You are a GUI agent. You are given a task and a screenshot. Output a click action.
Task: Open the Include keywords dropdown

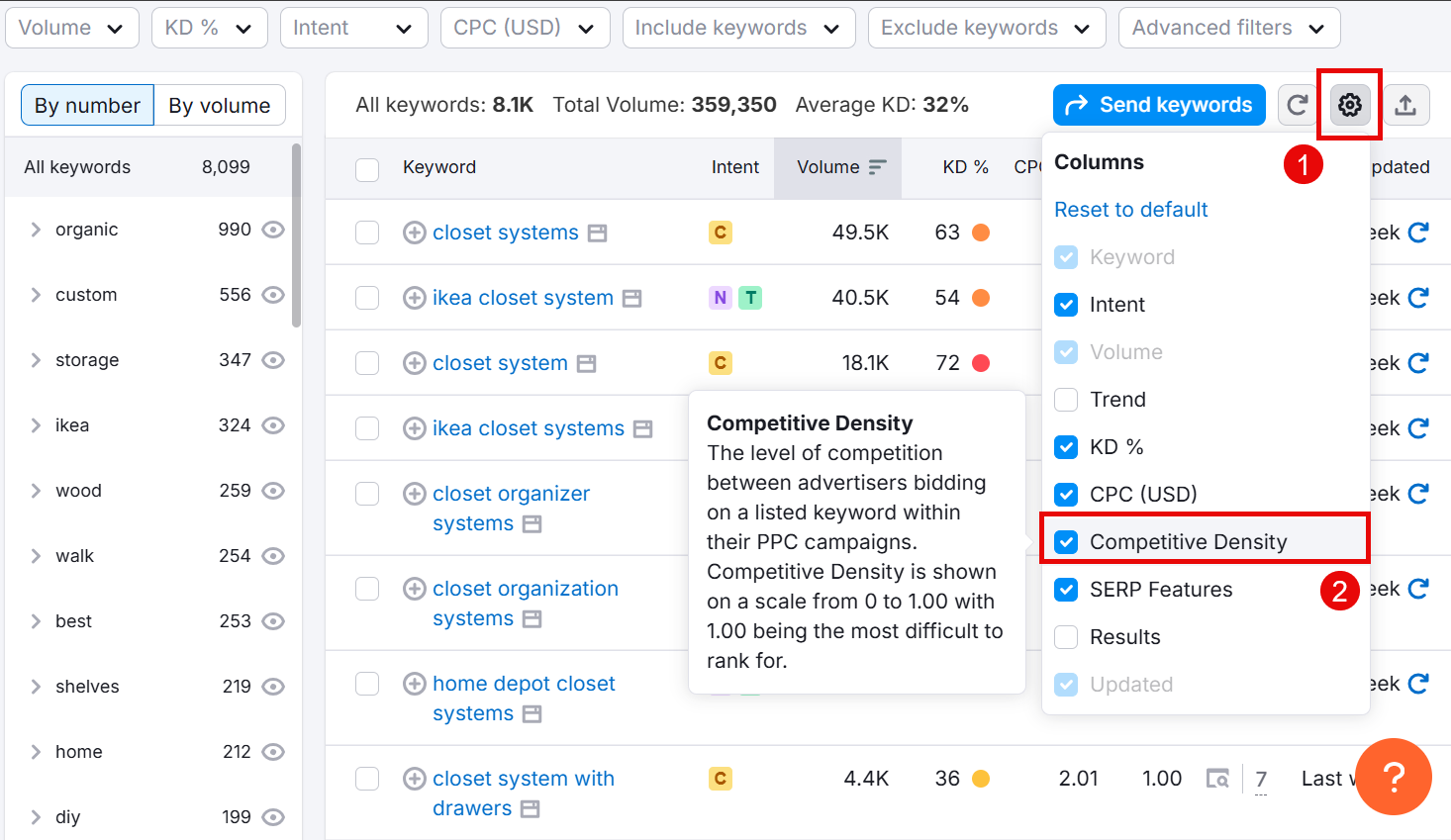tap(738, 28)
